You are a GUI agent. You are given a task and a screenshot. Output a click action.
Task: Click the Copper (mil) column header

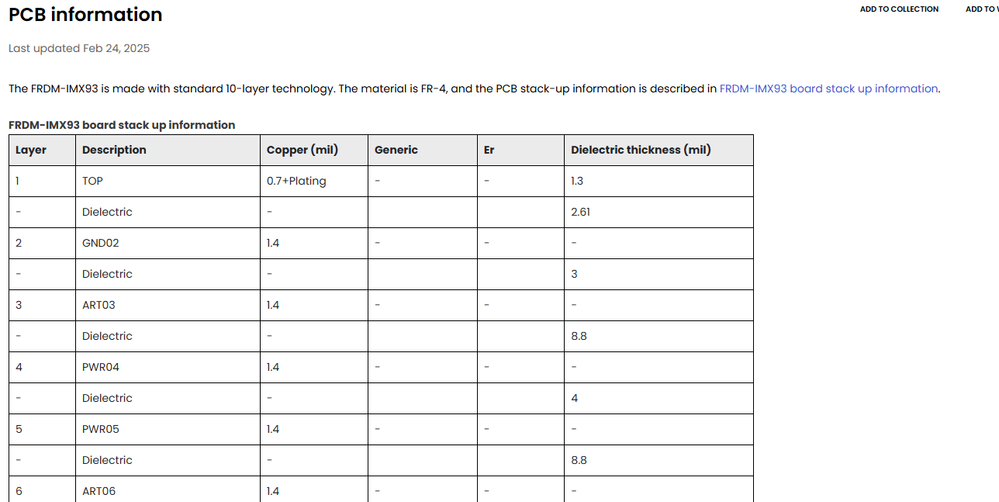(313, 150)
